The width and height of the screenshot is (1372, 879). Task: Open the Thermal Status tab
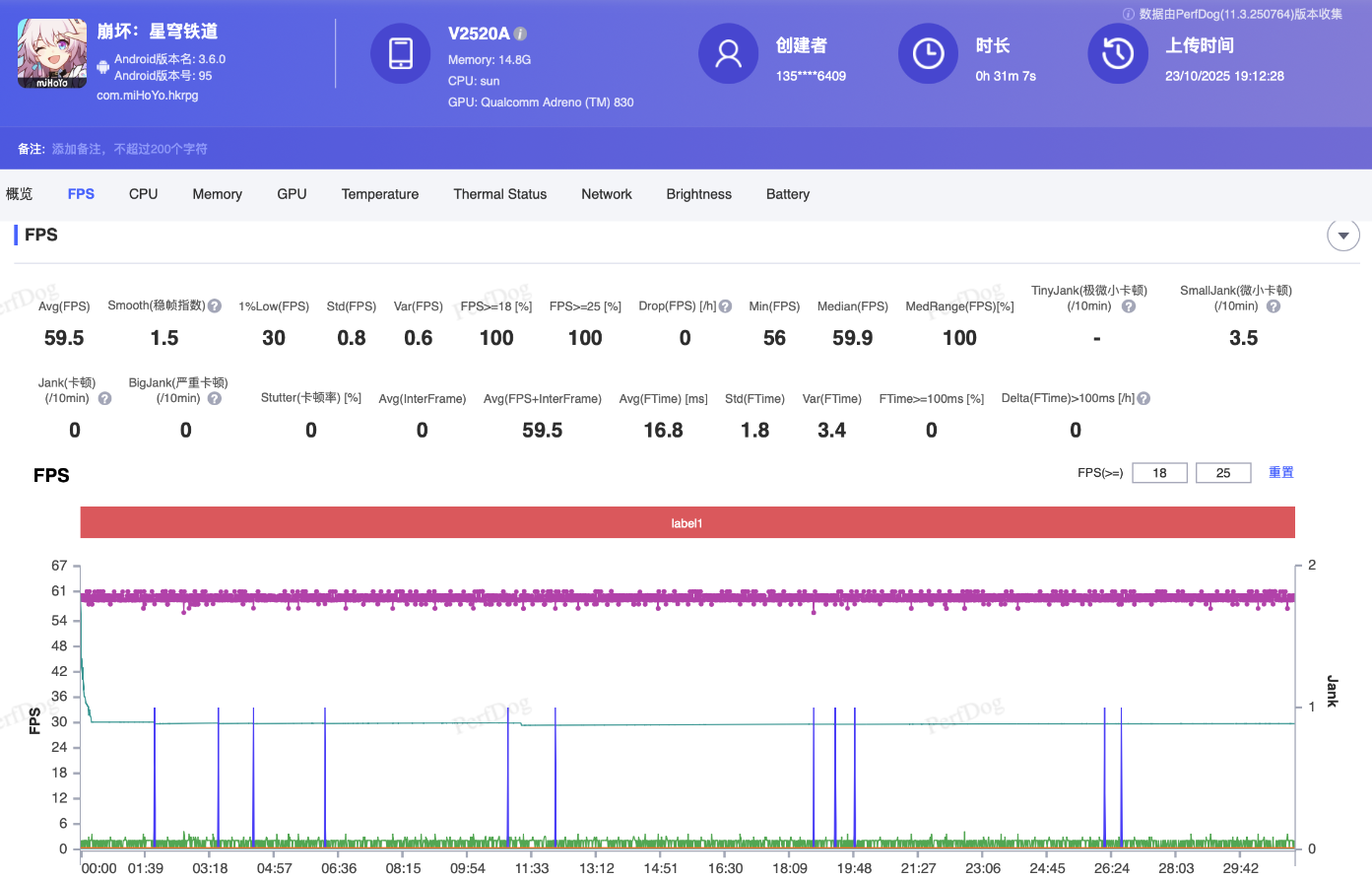click(x=499, y=194)
